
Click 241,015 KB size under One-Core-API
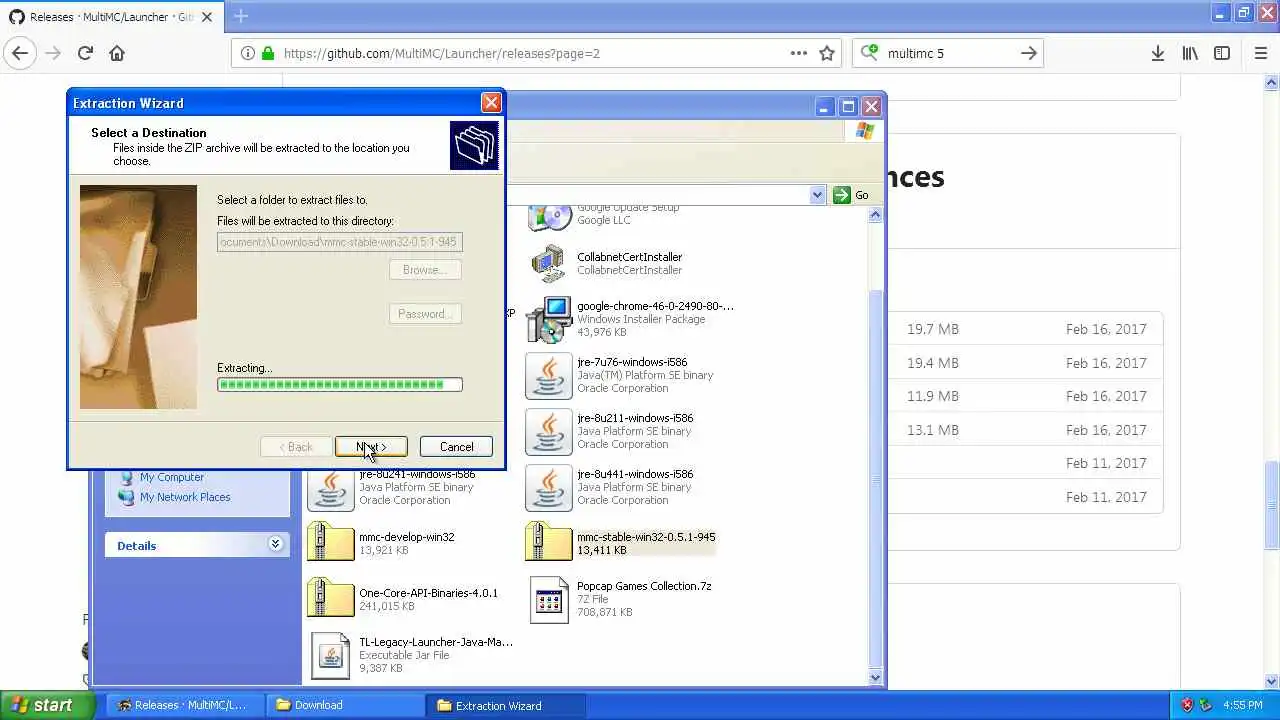tap(387, 606)
